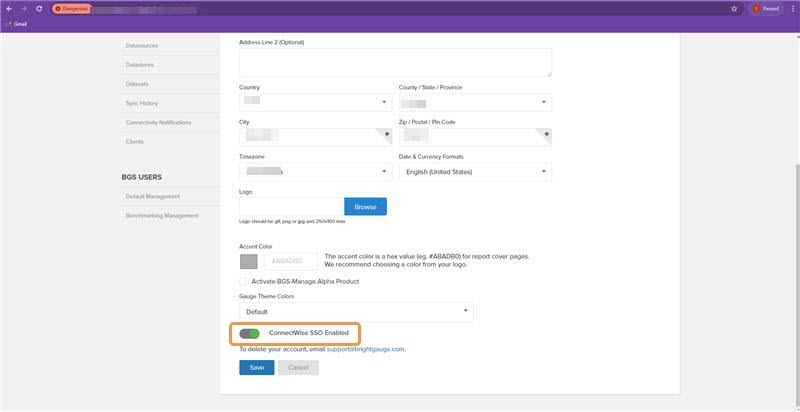Screen dimensions: 800x412
Task: Open Connectivity Notifications in the sidebar
Action: (x=159, y=123)
